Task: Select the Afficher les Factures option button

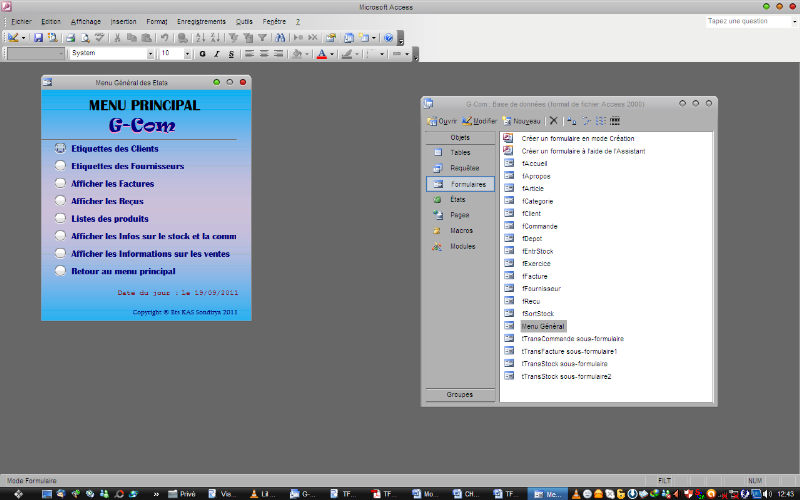Action: (61, 184)
